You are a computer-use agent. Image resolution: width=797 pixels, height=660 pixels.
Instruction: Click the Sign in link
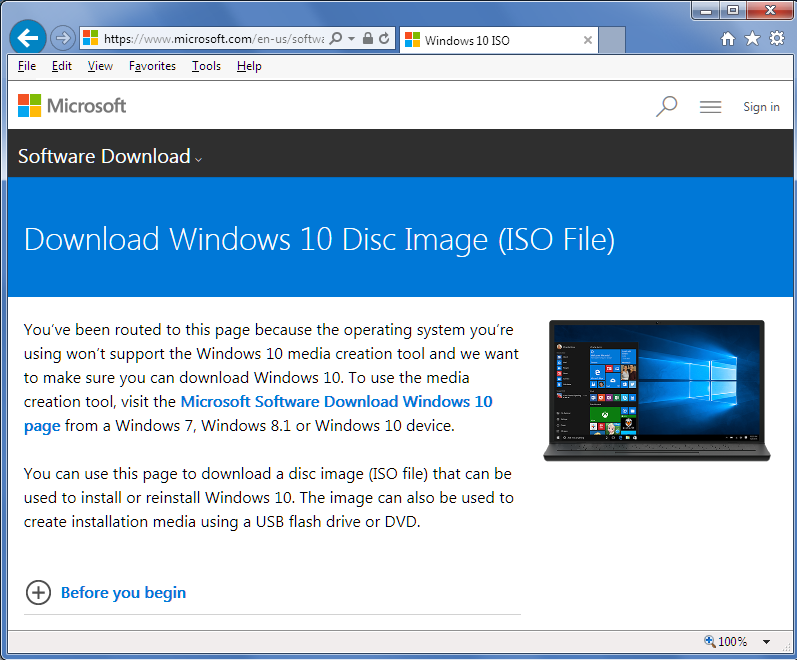[761, 107]
